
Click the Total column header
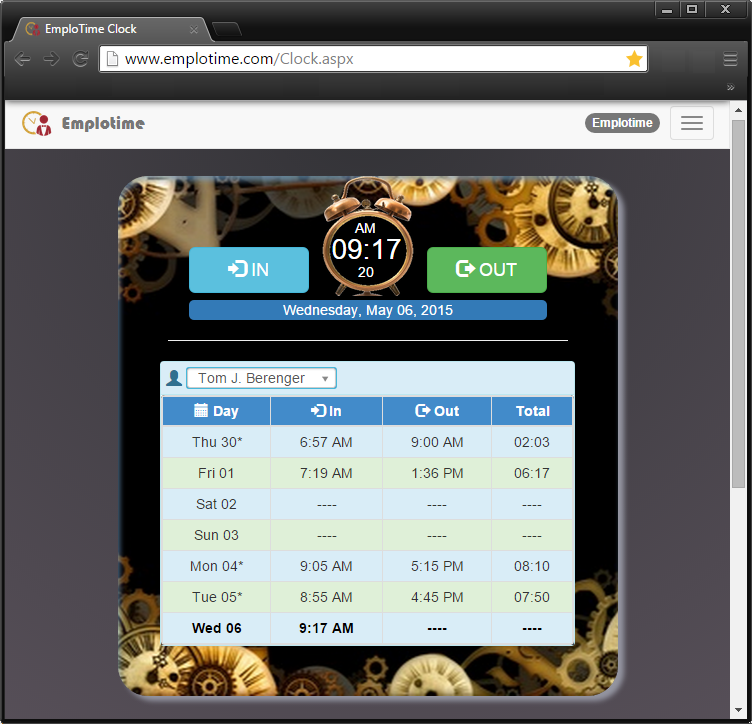pyautogui.click(x=532, y=411)
